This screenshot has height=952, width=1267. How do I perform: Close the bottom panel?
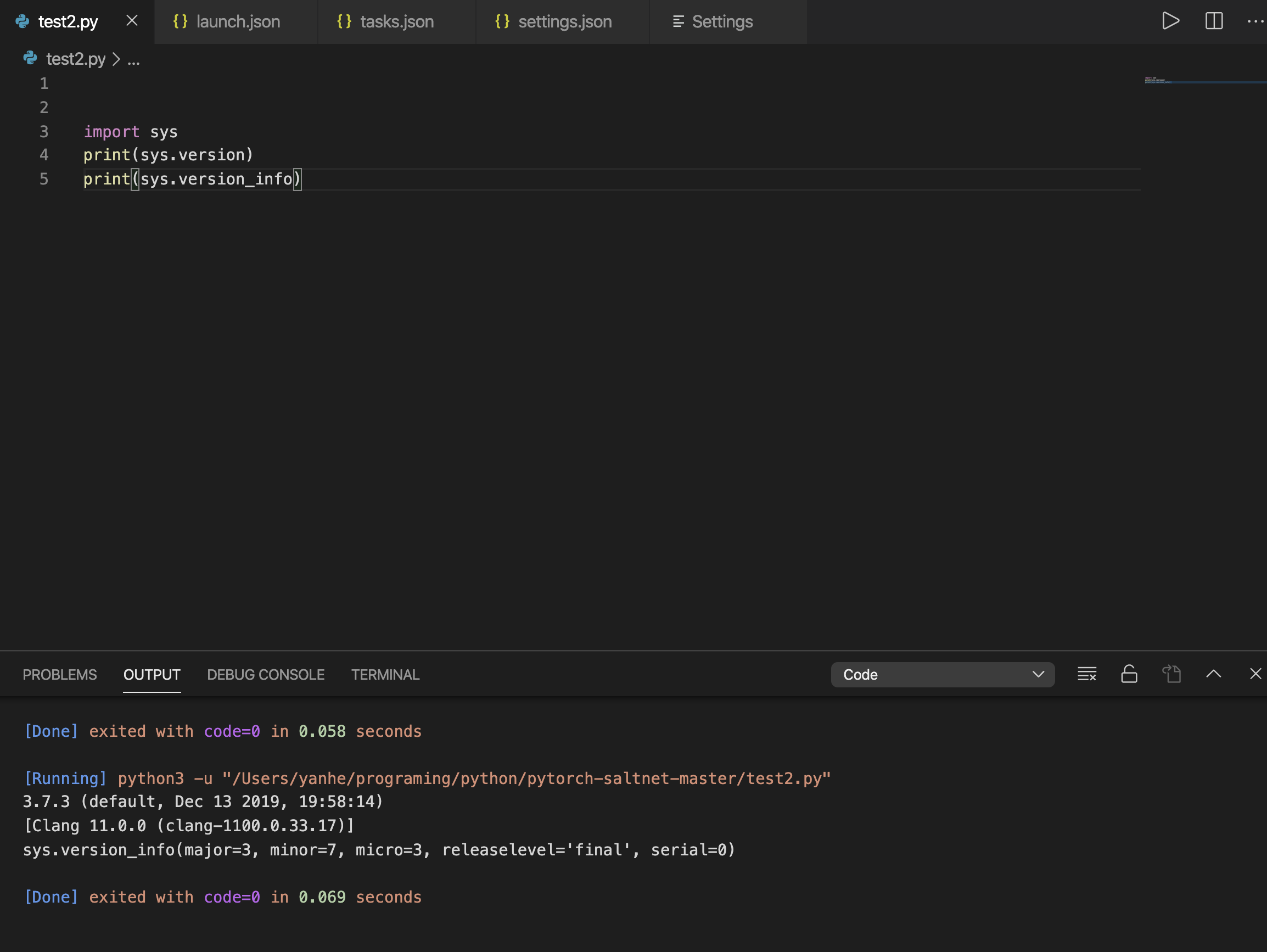1255,674
